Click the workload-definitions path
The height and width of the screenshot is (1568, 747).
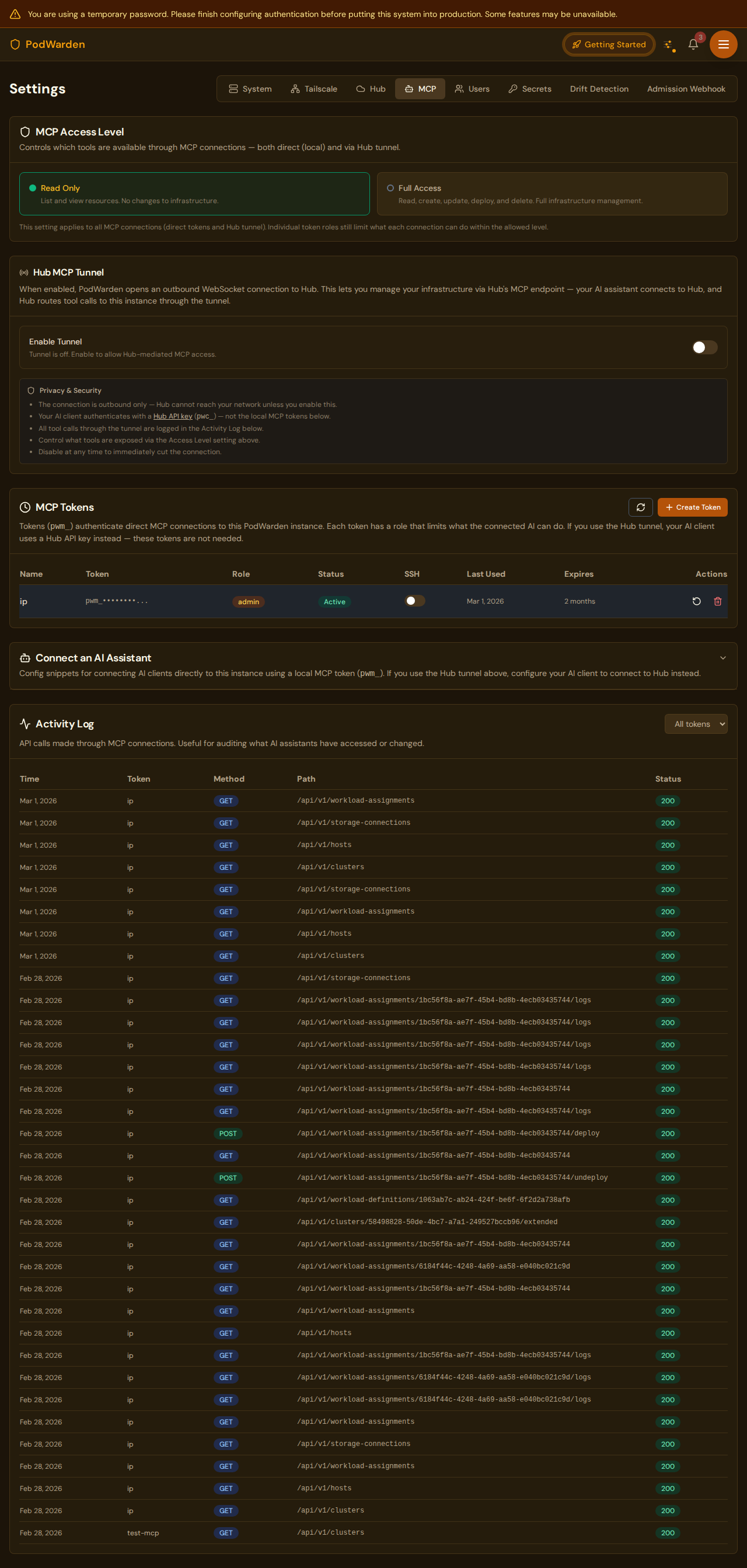point(433,1200)
